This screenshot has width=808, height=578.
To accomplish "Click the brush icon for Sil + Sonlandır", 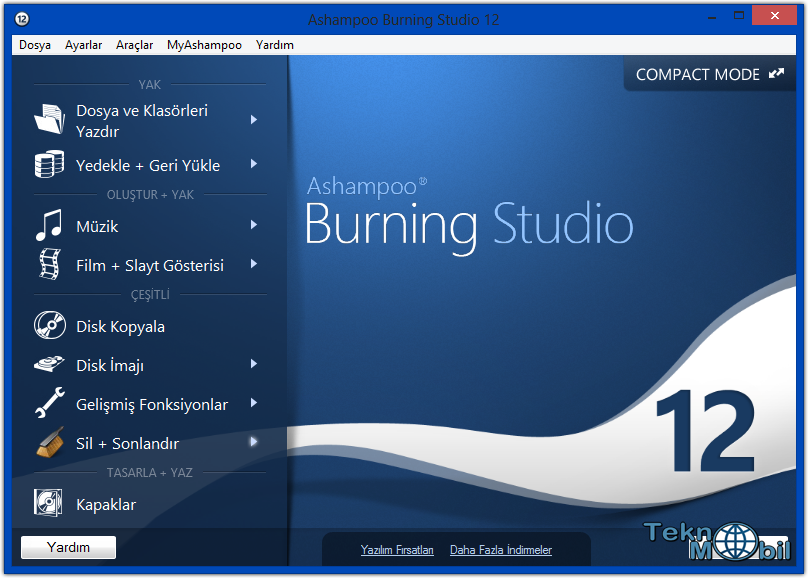I will point(50,442).
